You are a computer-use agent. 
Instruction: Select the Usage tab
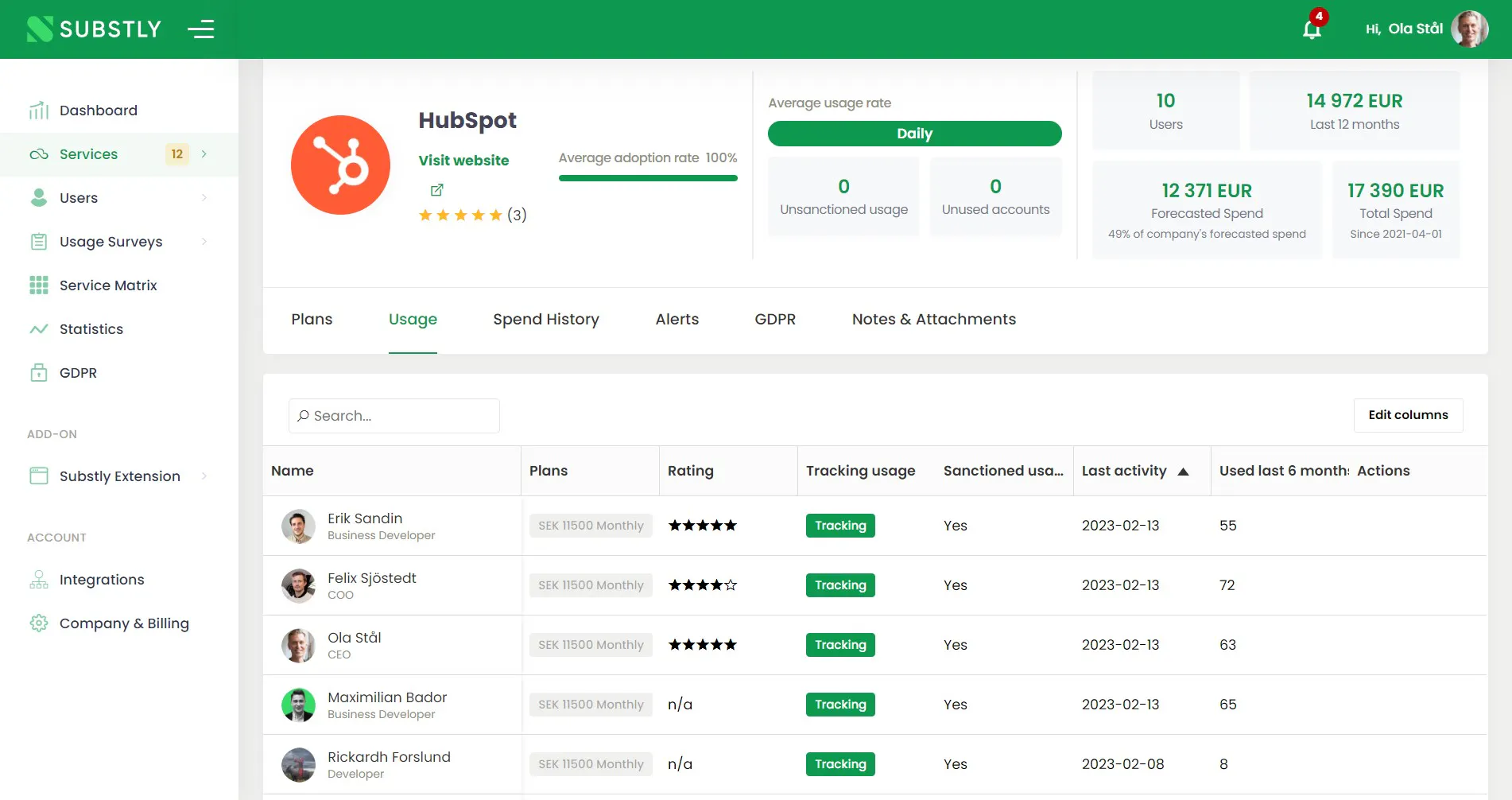413,320
